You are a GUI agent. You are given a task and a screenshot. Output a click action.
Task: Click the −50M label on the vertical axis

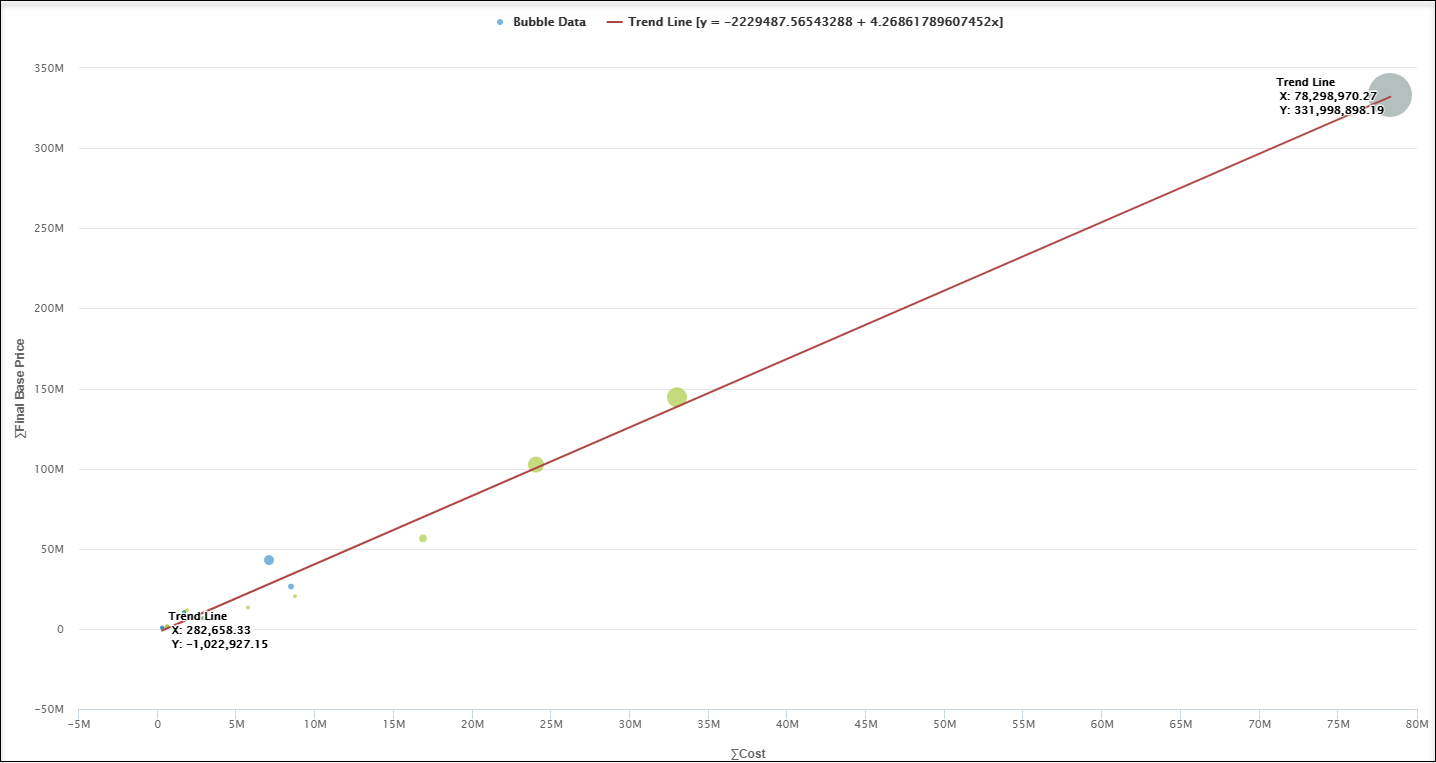47,709
